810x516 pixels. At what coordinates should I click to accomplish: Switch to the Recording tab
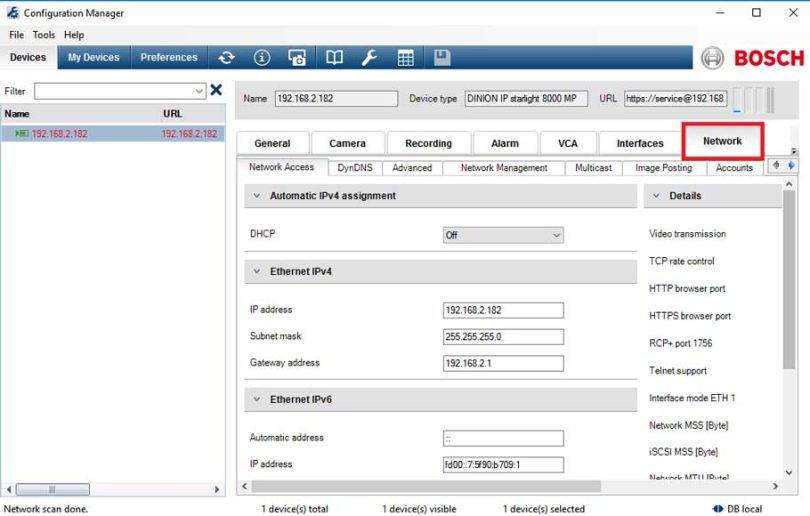tap(428, 143)
